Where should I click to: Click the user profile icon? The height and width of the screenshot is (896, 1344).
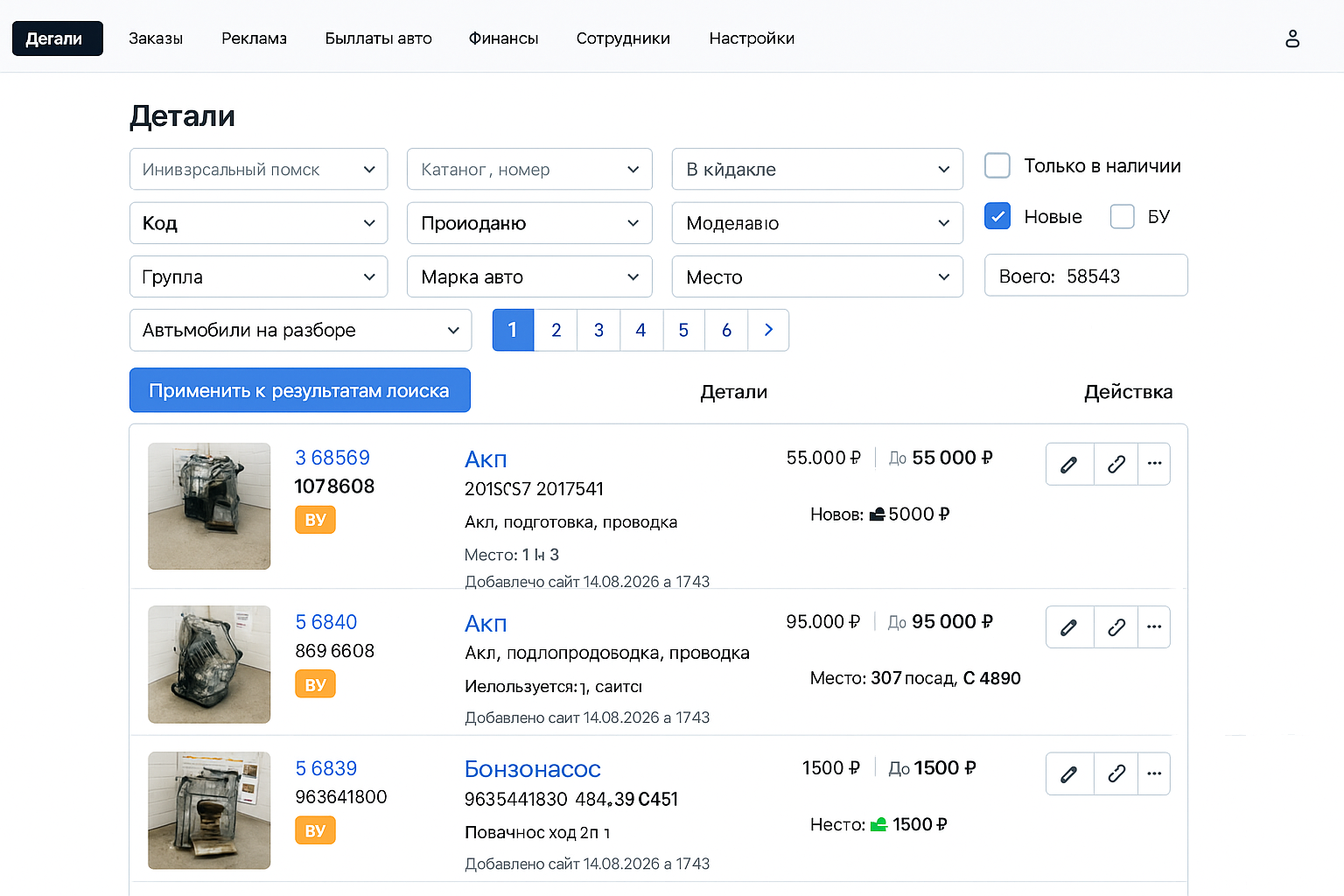tap(1291, 38)
